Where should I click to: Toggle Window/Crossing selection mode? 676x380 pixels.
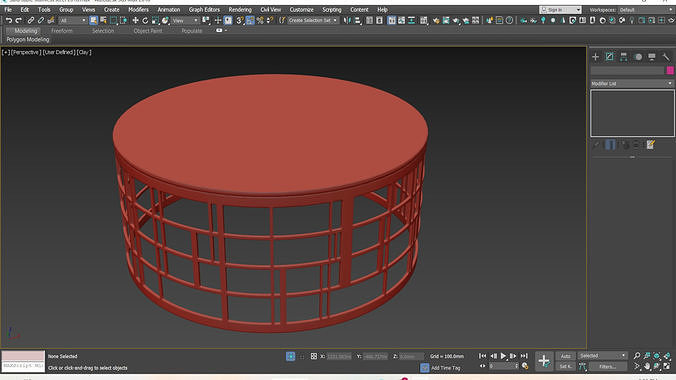pyautogui.click(x=123, y=20)
